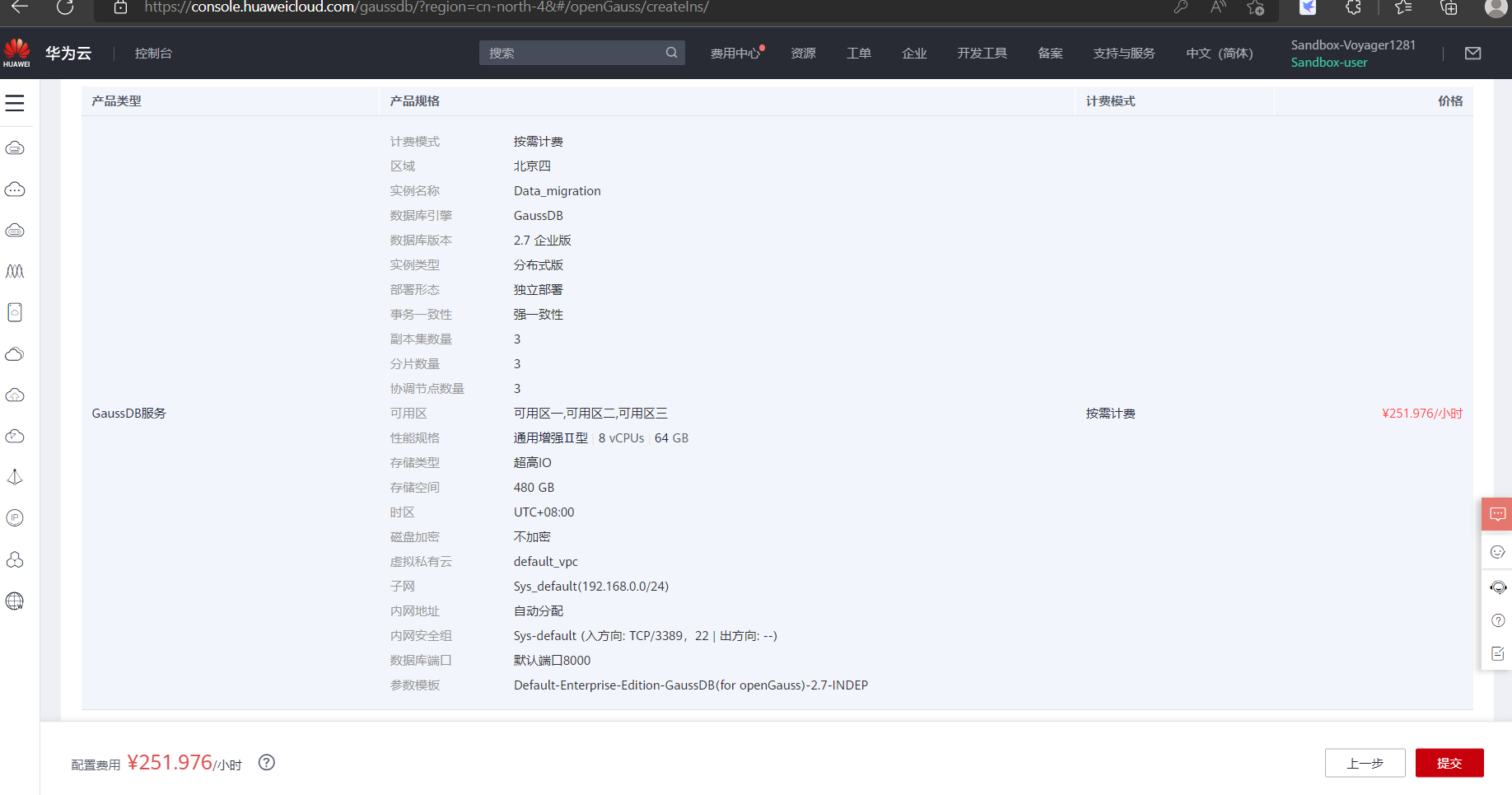
Task: Click the GaussDB服务 product type cell
Action: tap(128, 414)
